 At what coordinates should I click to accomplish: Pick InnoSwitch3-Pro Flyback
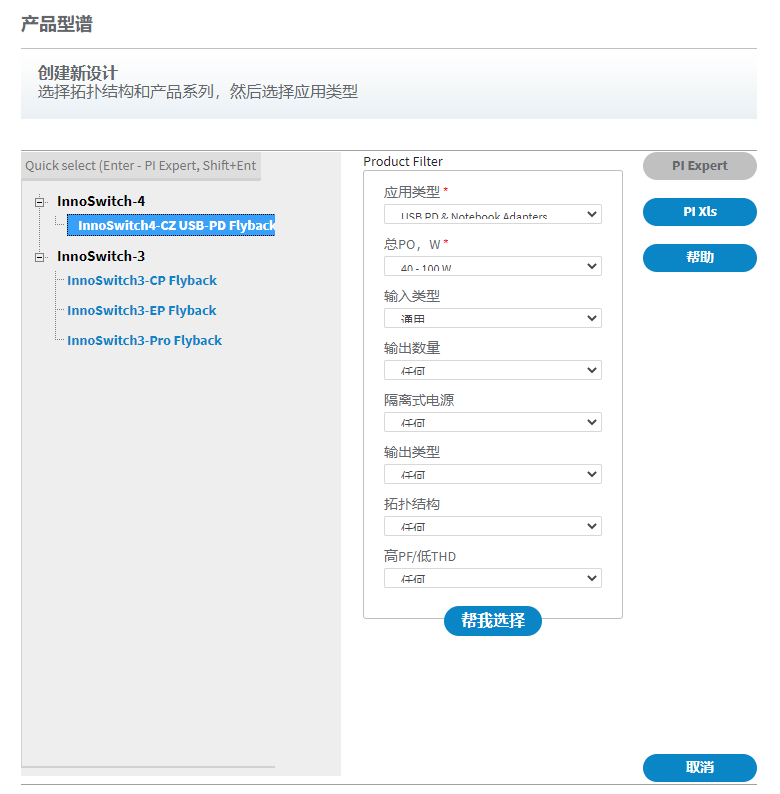pos(144,340)
